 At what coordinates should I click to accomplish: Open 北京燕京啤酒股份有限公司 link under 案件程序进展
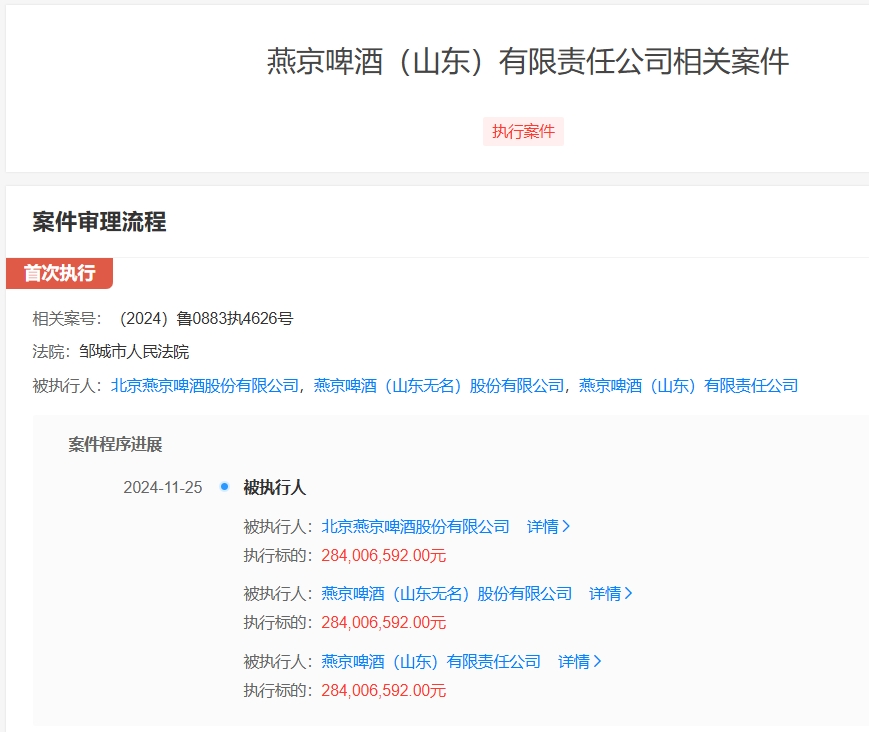click(415, 526)
